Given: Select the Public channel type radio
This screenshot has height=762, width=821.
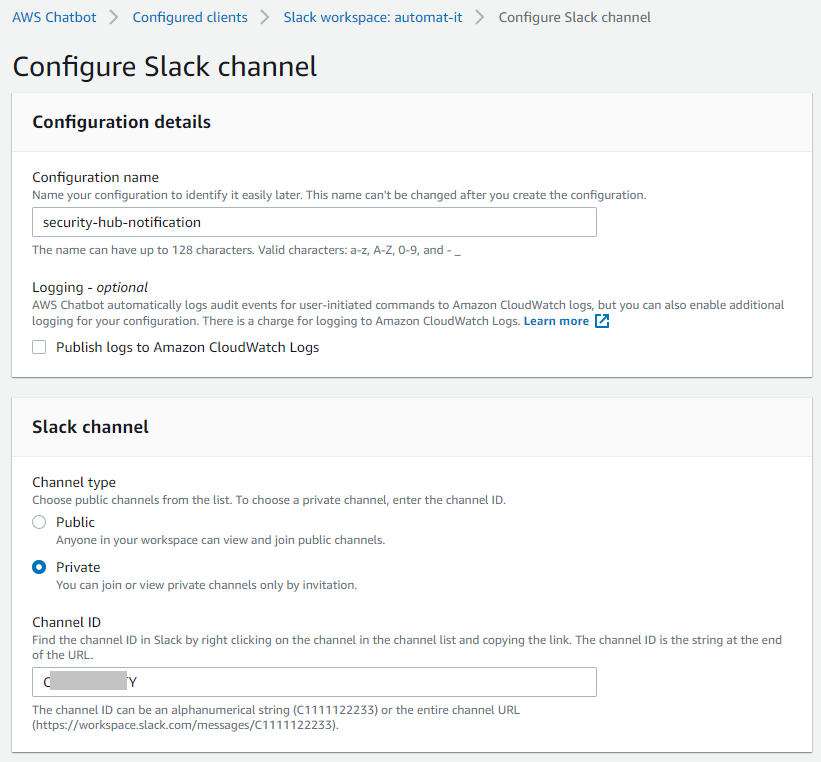Looking at the screenshot, I should 39,522.
